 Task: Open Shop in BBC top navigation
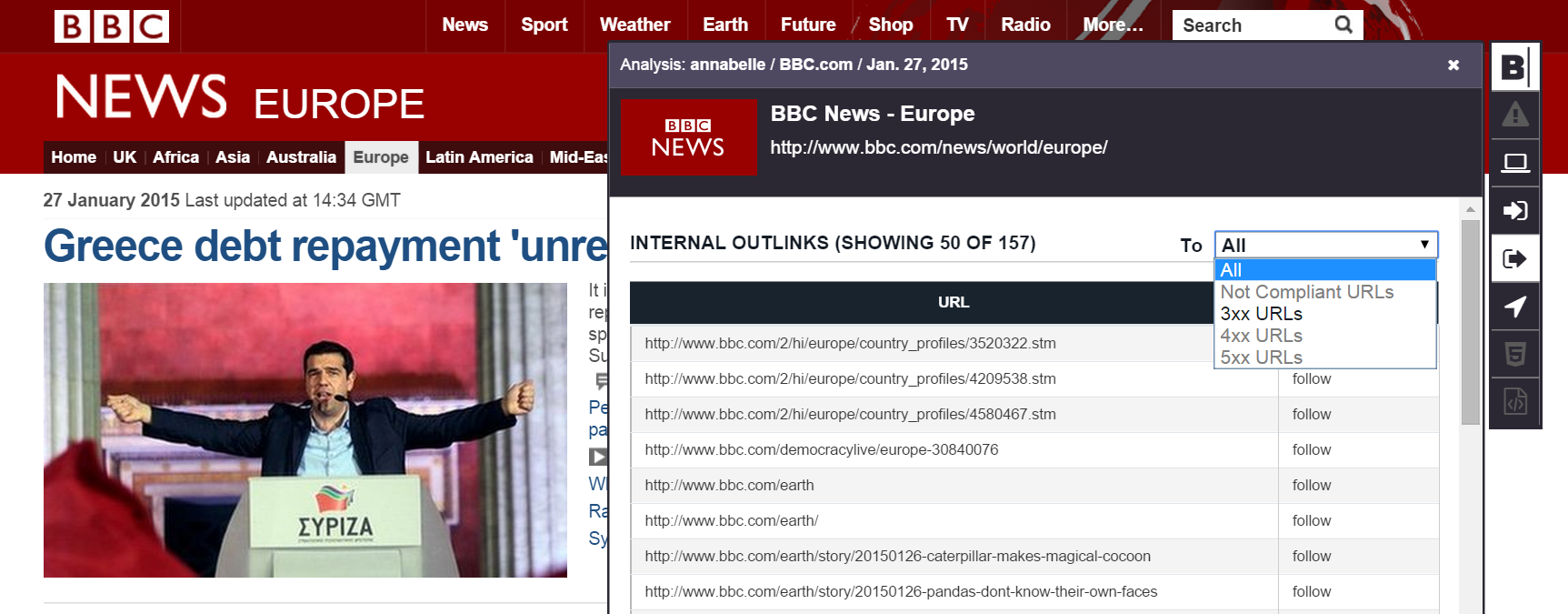point(890,25)
